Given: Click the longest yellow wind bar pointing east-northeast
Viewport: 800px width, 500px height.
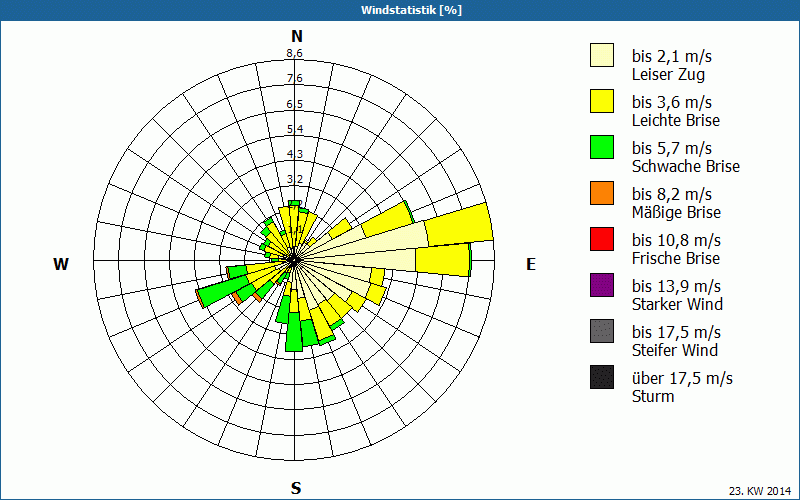Looking at the screenshot, I should tap(459, 224).
